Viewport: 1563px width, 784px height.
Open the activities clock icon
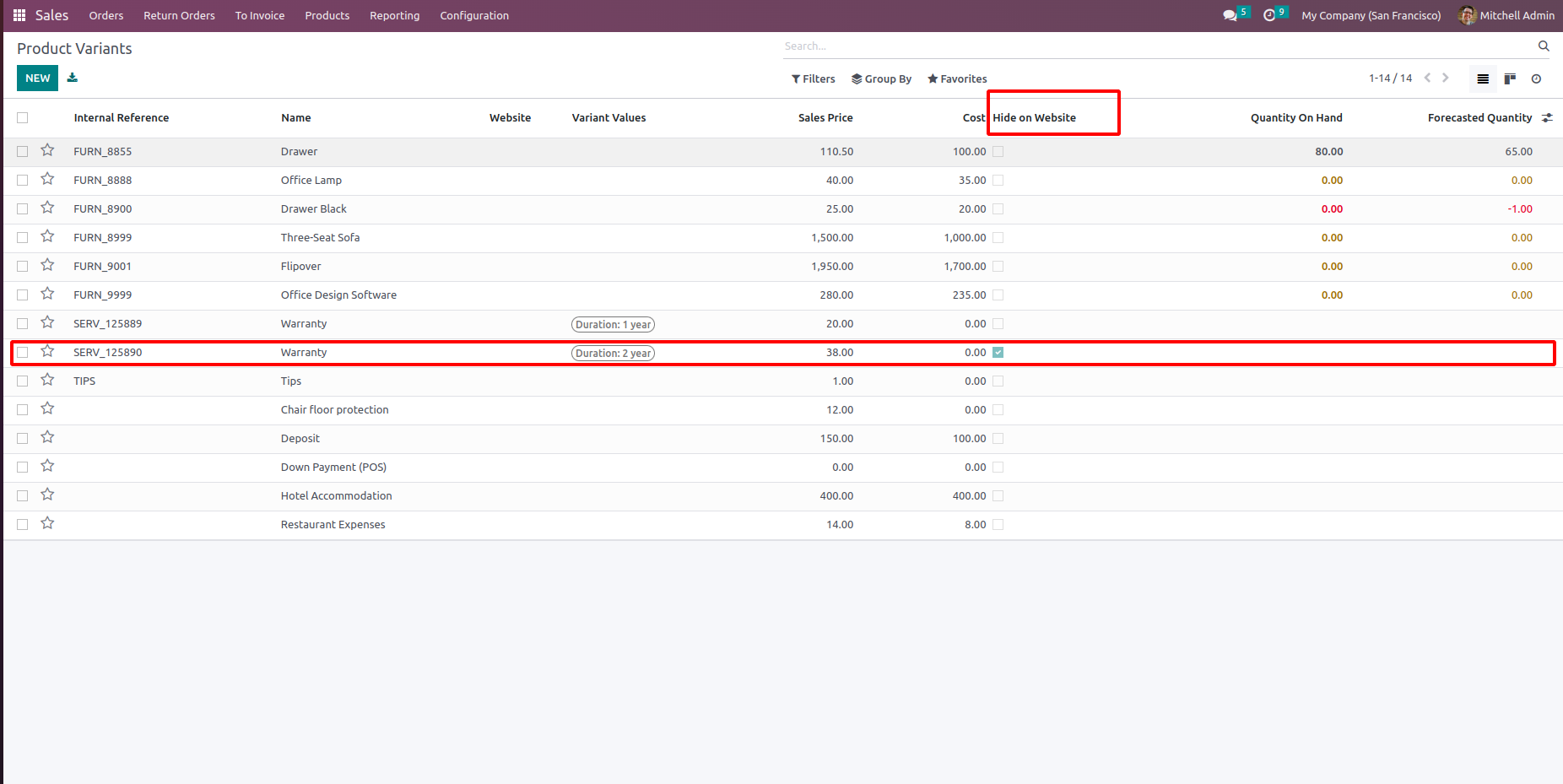tap(1269, 15)
